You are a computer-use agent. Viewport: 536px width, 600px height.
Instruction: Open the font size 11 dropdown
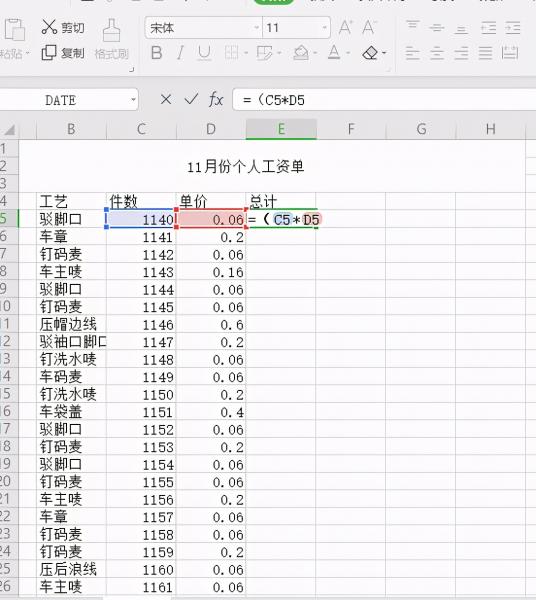tap(324, 28)
